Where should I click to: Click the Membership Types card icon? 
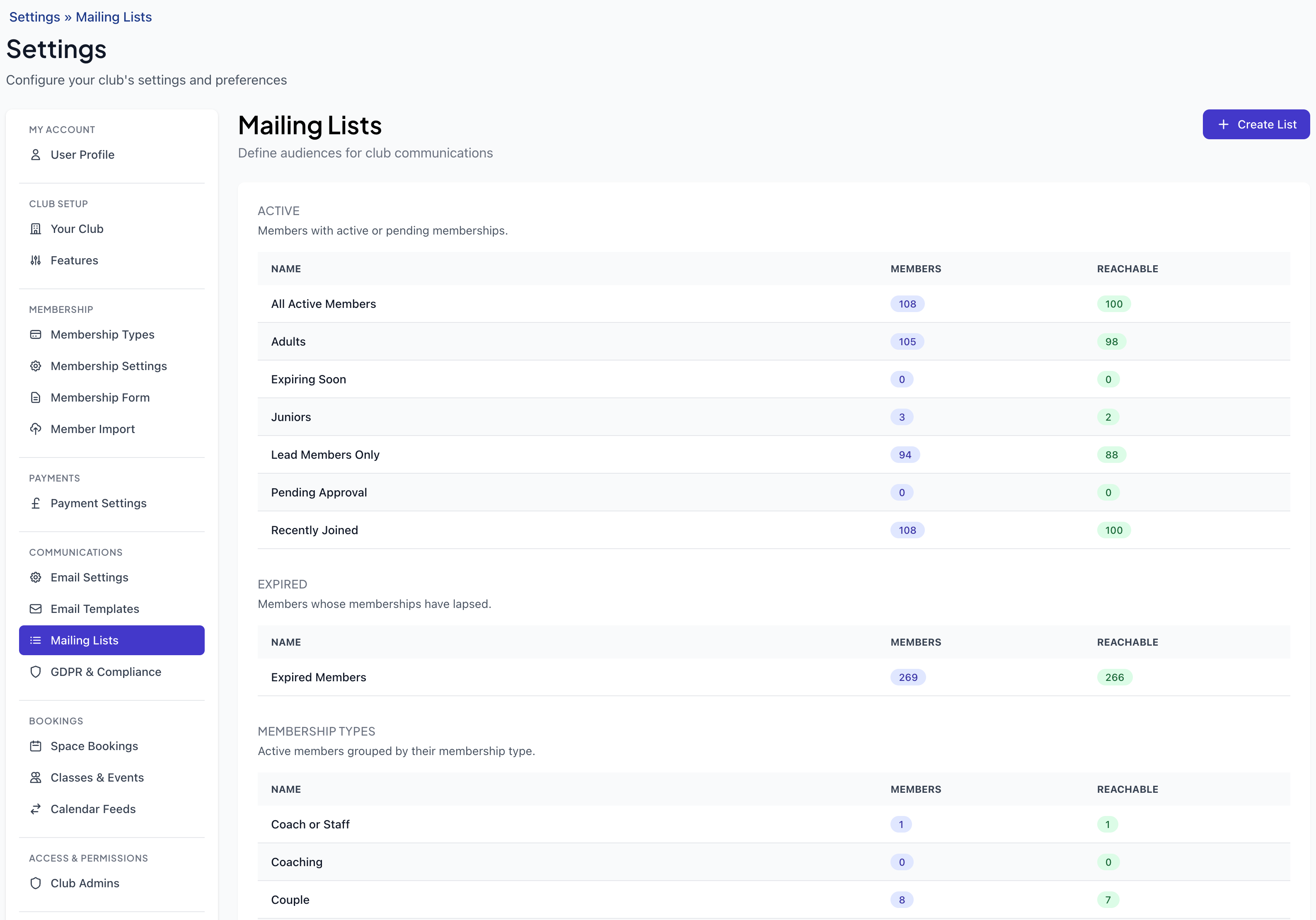36,334
